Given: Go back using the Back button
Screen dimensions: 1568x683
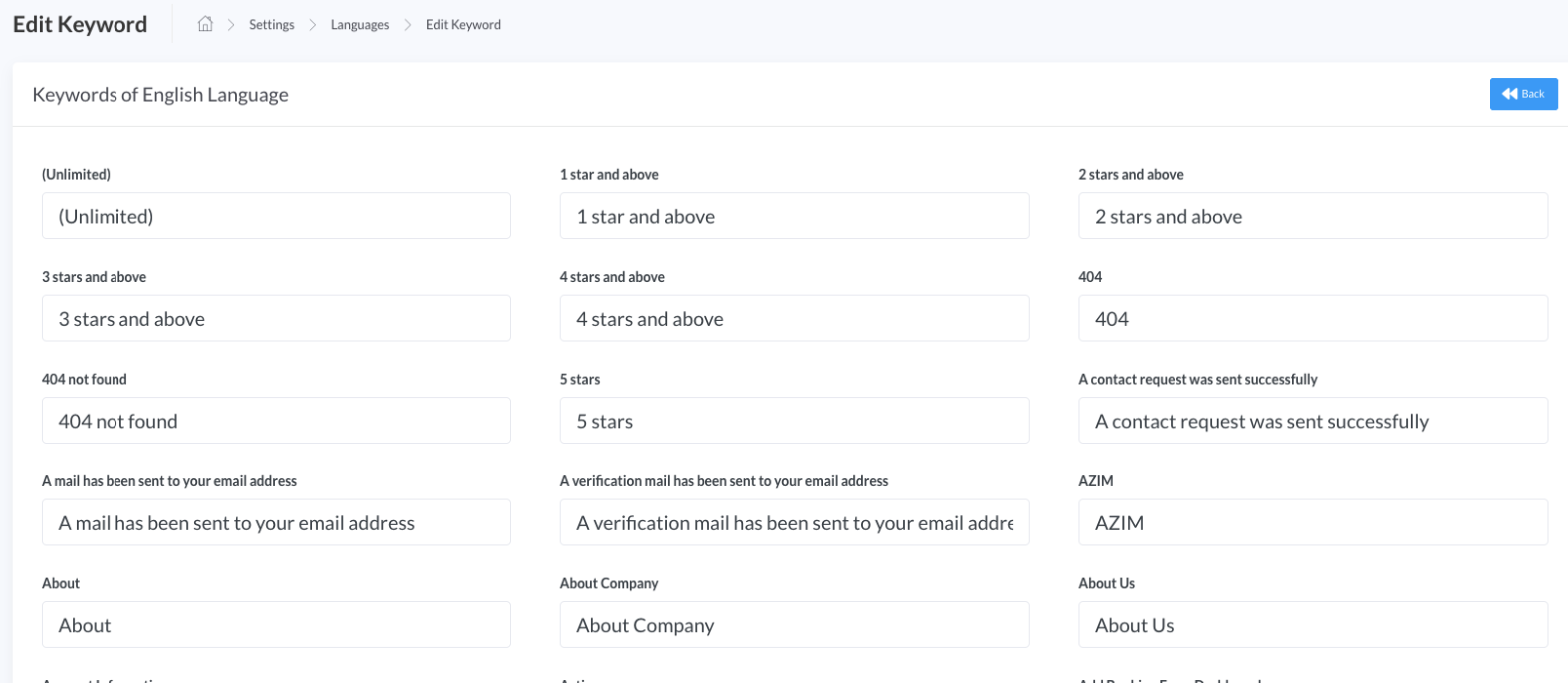Looking at the screenshot, I should (x=1523, y=94).
